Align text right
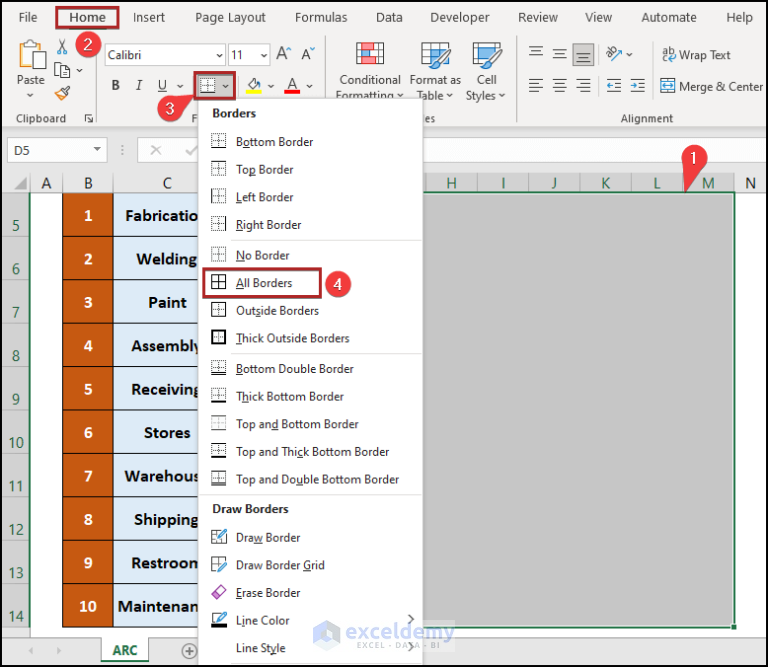 (583, 86)
